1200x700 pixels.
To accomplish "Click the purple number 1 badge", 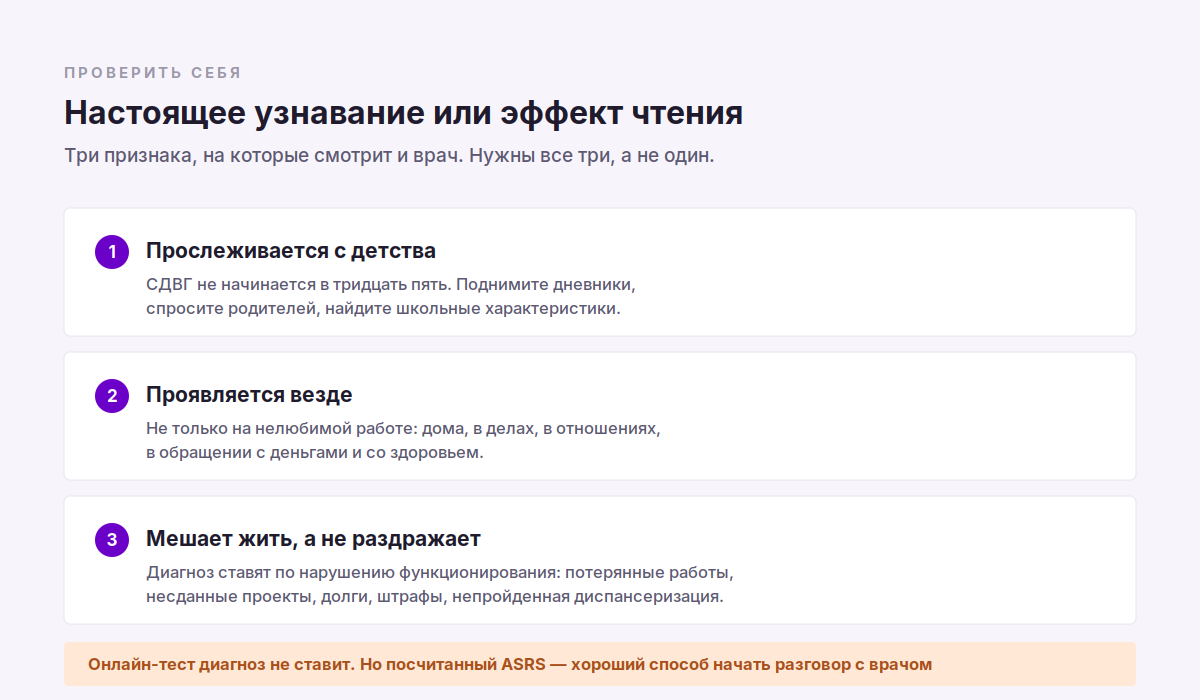I will [x=112, y=252].
